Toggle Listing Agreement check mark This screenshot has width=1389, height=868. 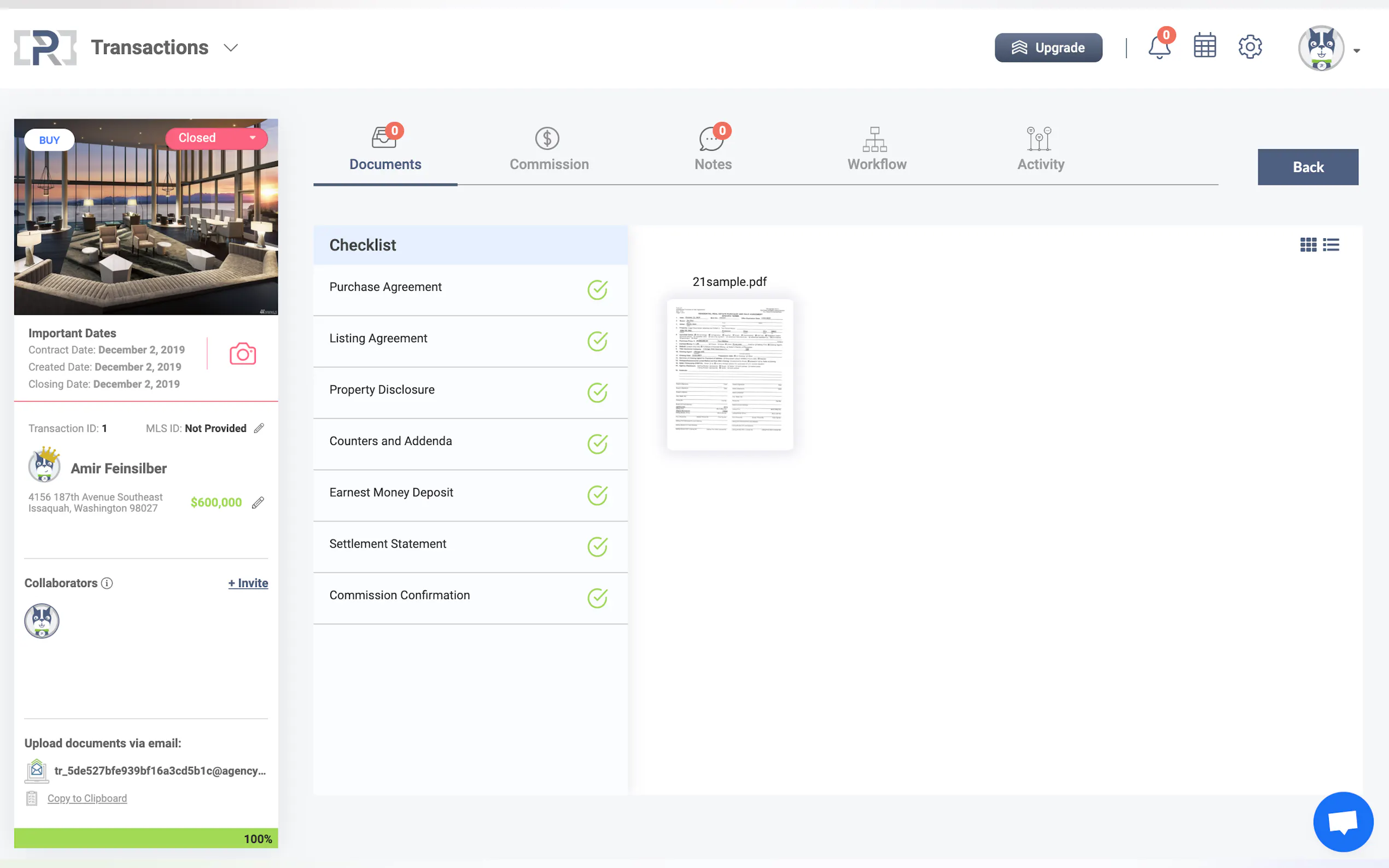597,341
